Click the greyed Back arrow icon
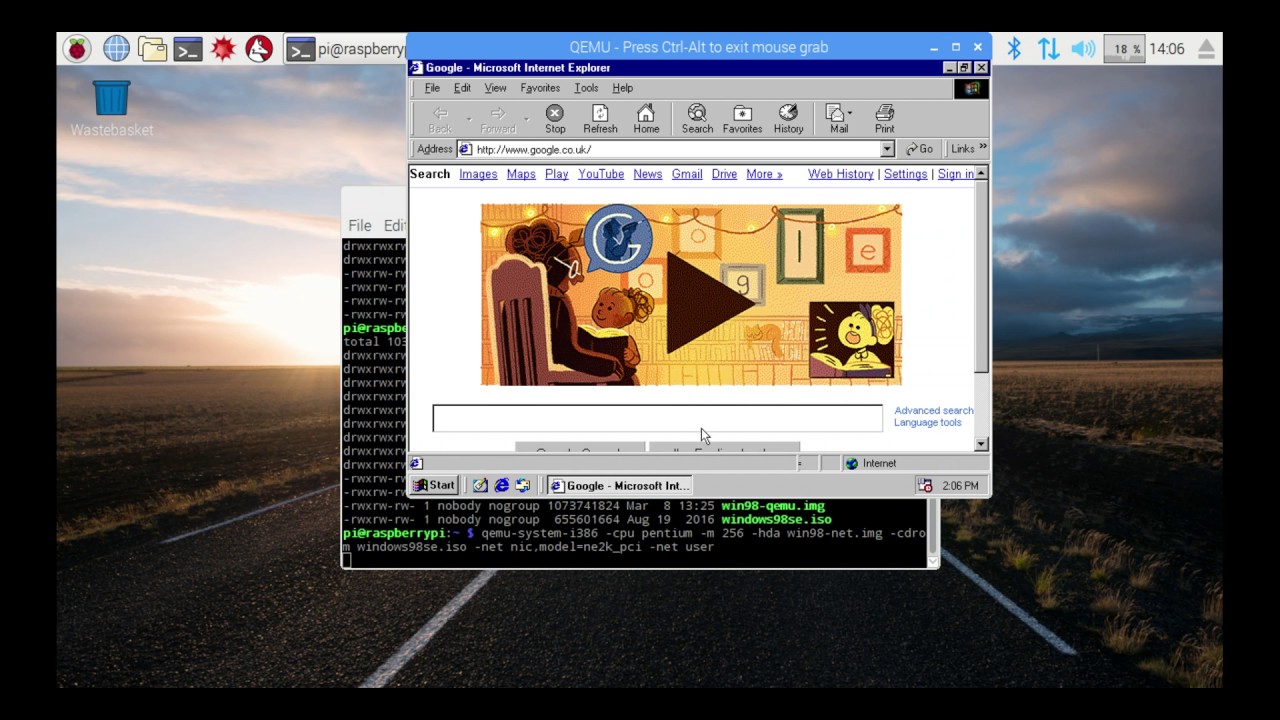Image resolution: width=1280 pixels, height=720 pixels. coord(440,113)
